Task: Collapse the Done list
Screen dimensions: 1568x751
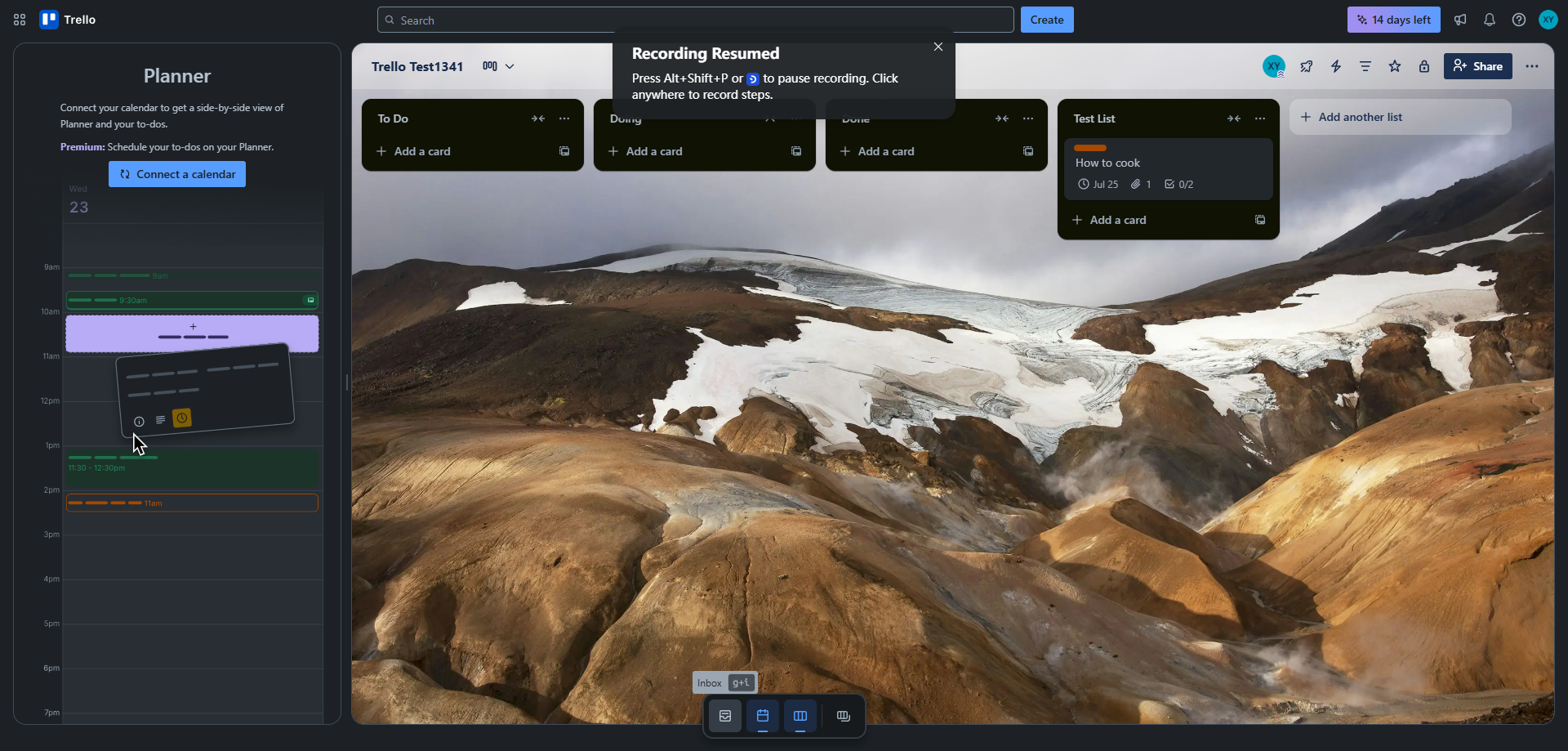Action: coord(1002,118)
